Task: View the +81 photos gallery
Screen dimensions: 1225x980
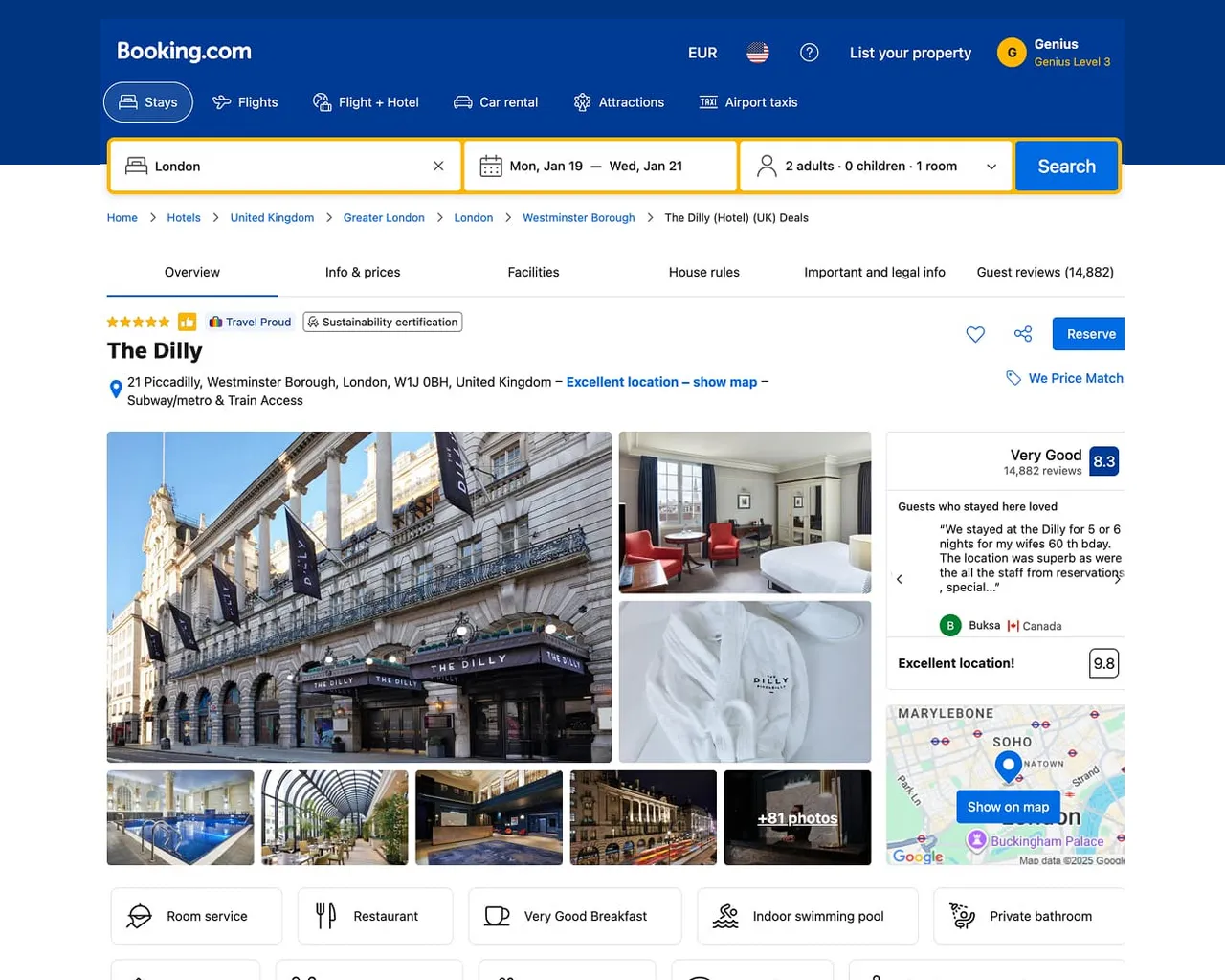Action: point(797,818)
